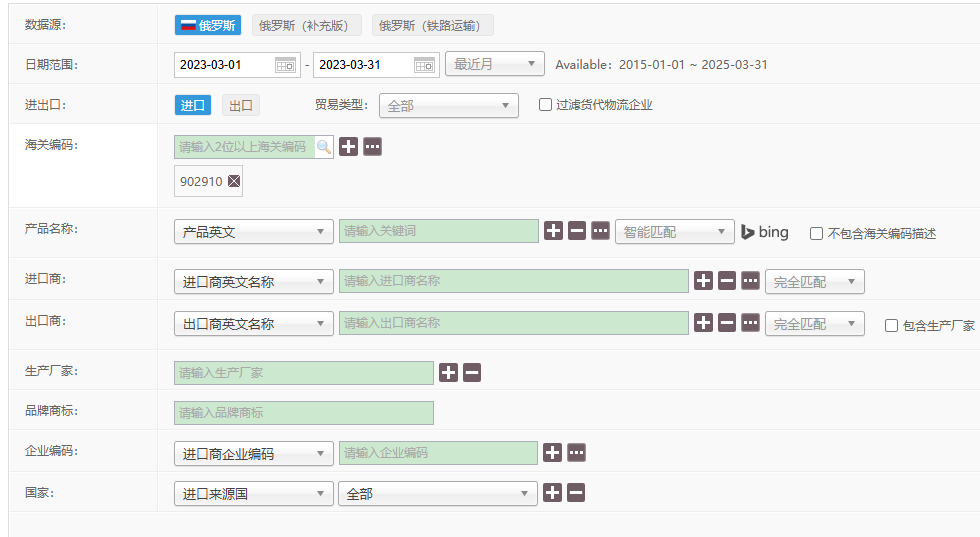Click the customs code search magnifier icon
980x537 pixels.
324,147
